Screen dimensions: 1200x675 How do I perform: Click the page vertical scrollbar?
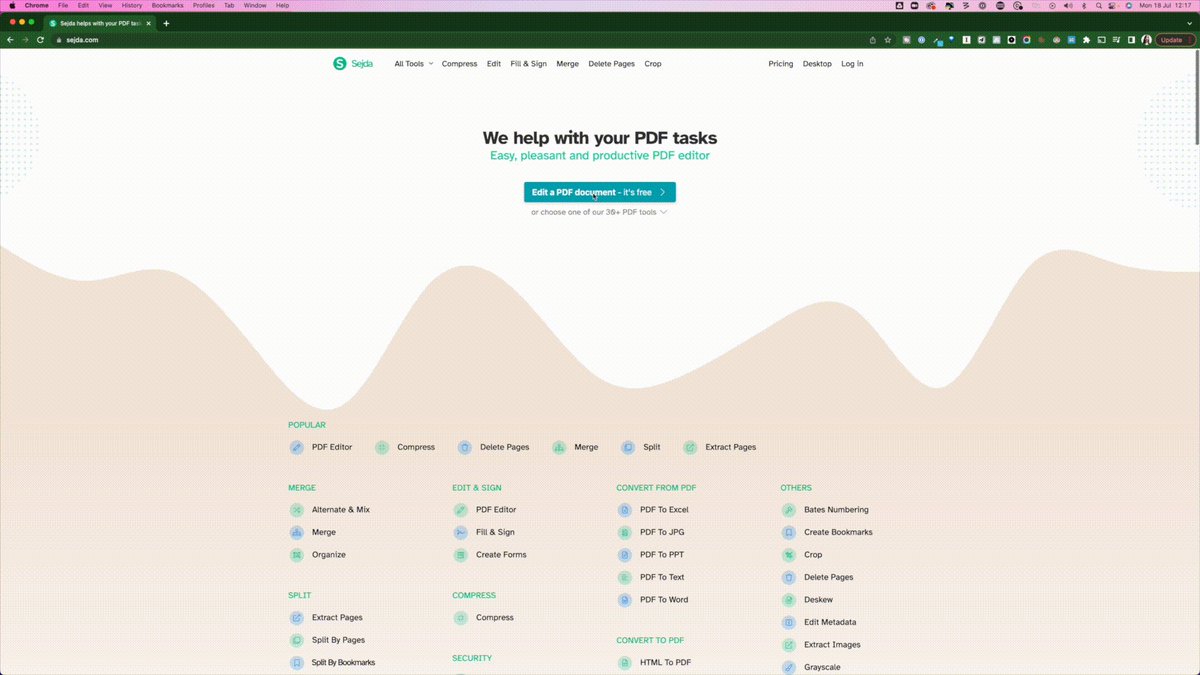click(1196, 100)
